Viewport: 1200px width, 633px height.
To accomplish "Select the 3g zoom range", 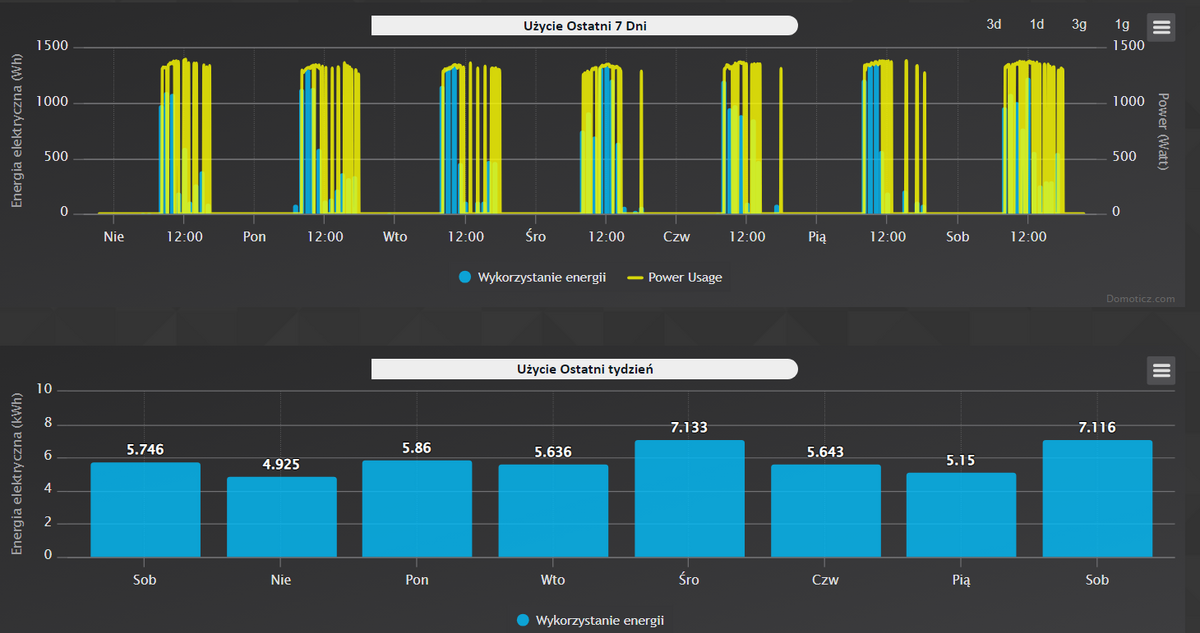I will coord(1079,25).
